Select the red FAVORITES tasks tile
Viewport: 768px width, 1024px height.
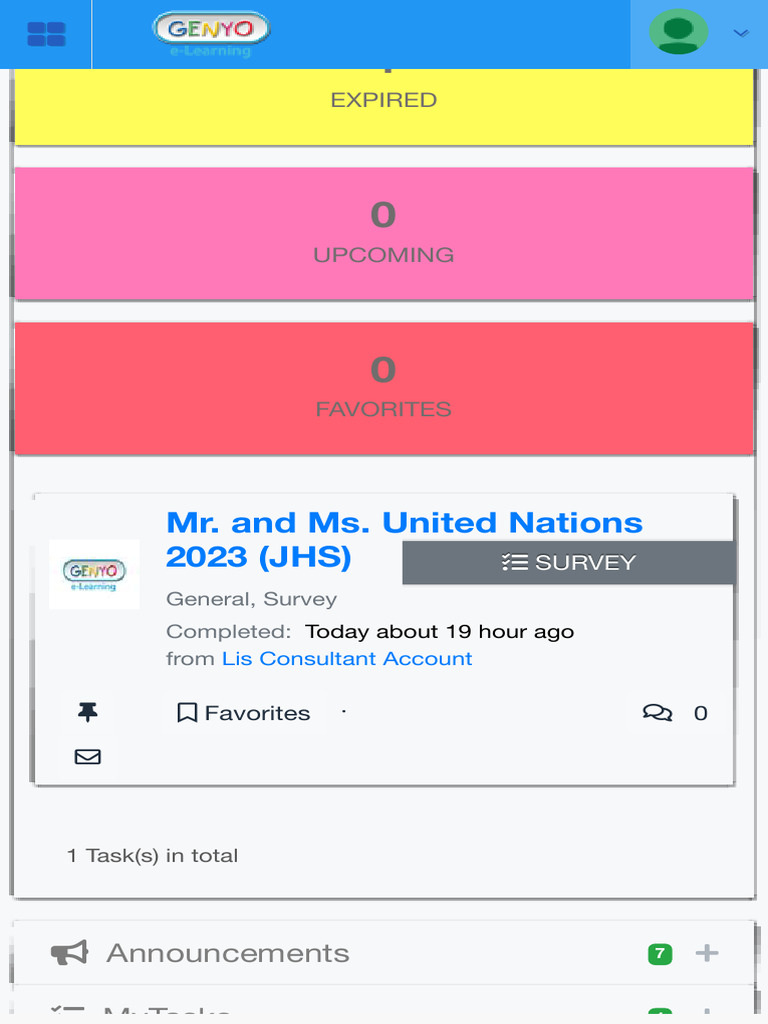click(x=384, y=389)
